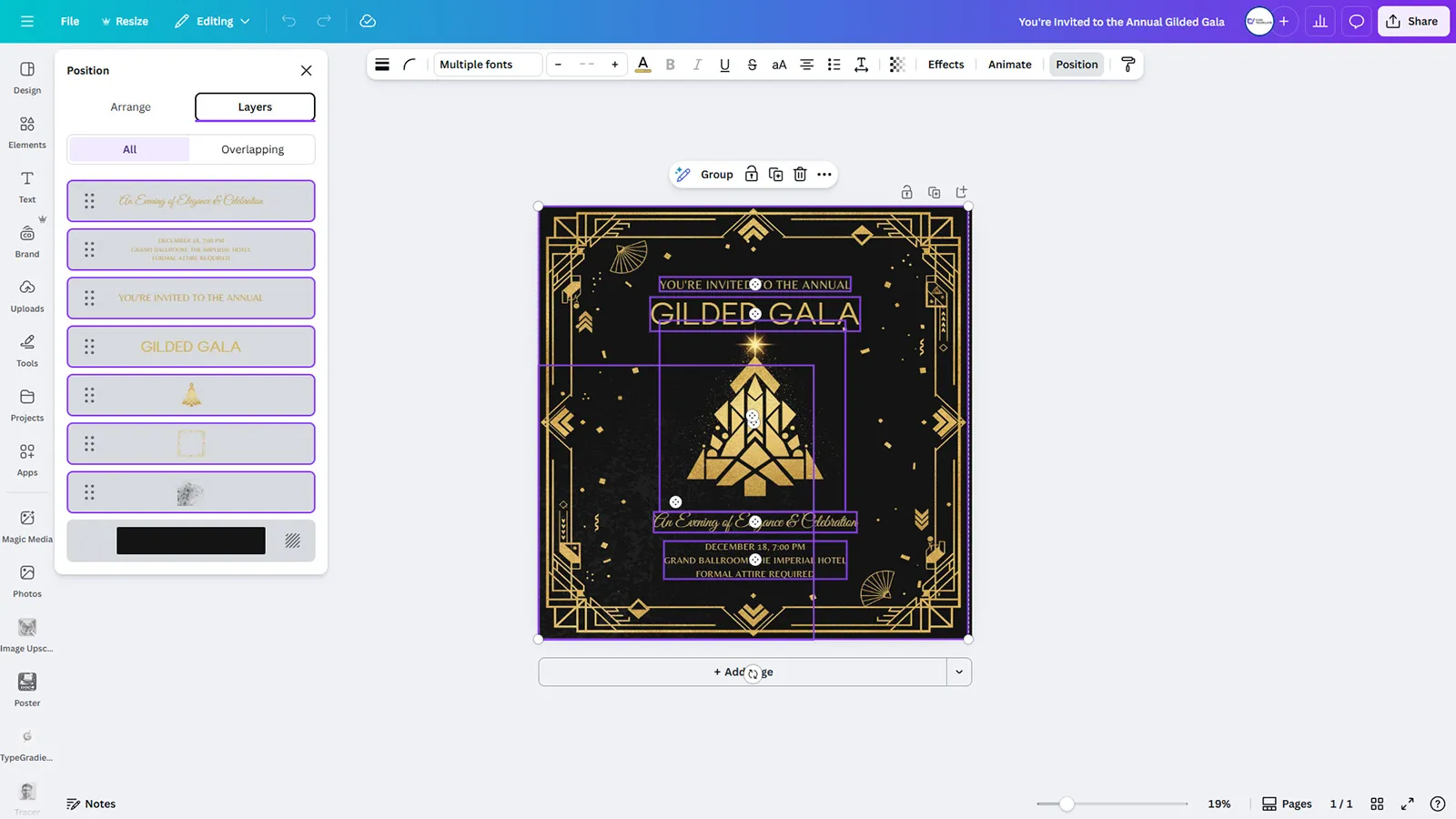1456x819 pixels.
Task: Click the text color icon
Action: tap(642, 65)
